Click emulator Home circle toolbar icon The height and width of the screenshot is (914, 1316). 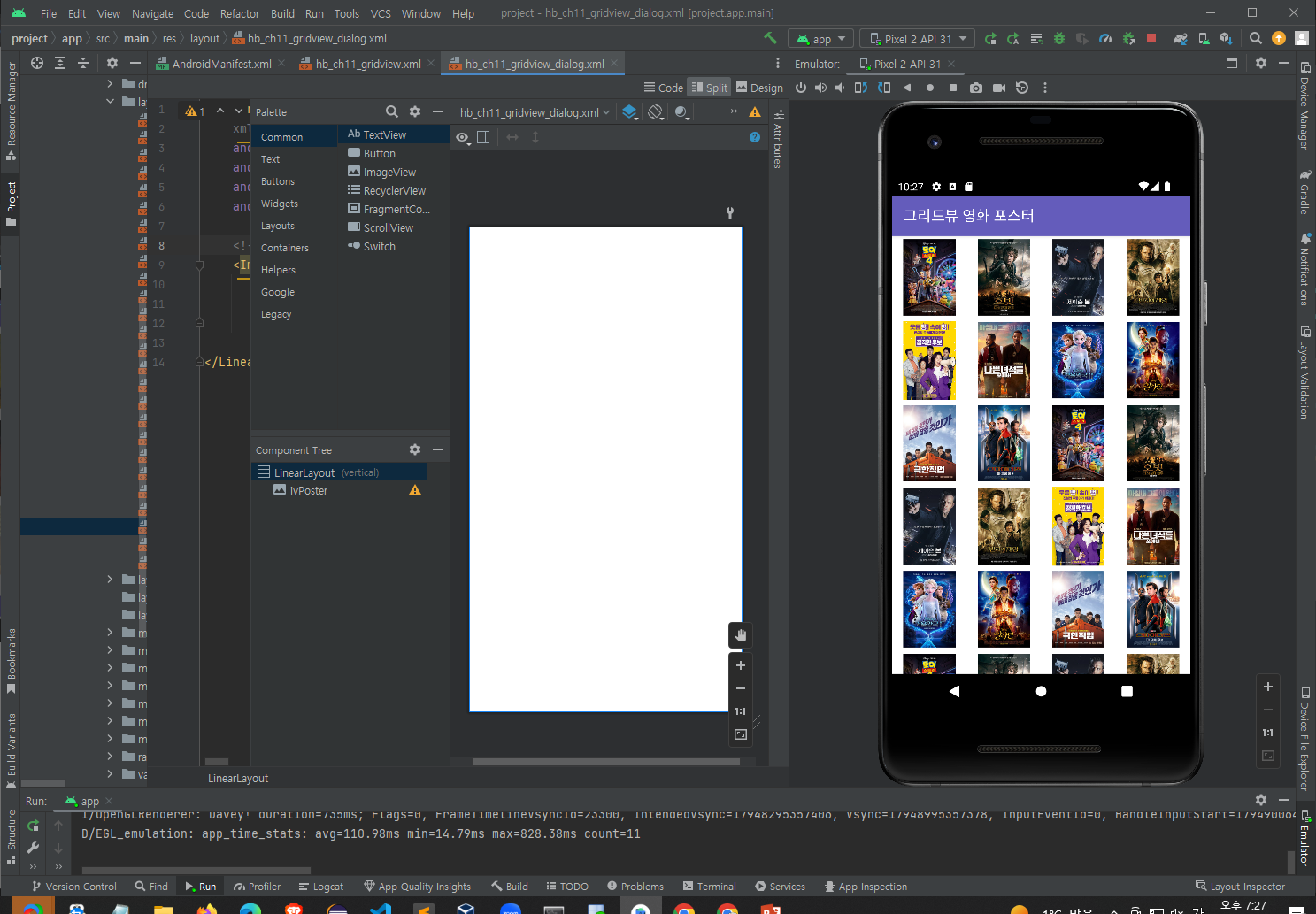click(x=929, y=88)
